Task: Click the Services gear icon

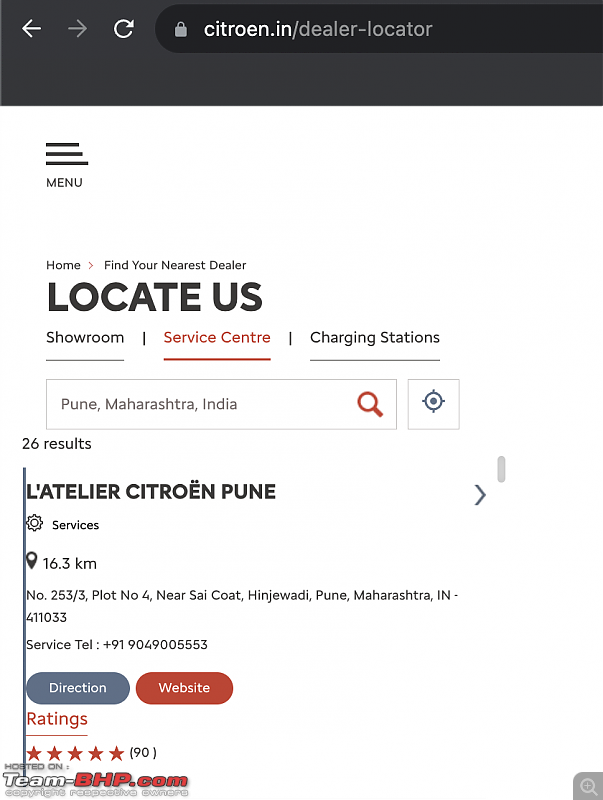Action: [35, 523]
